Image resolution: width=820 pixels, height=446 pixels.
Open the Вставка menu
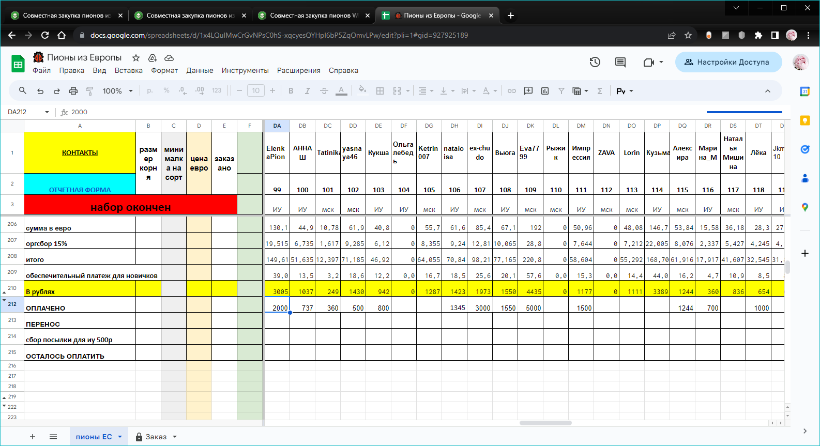click(x=128, y=71)
